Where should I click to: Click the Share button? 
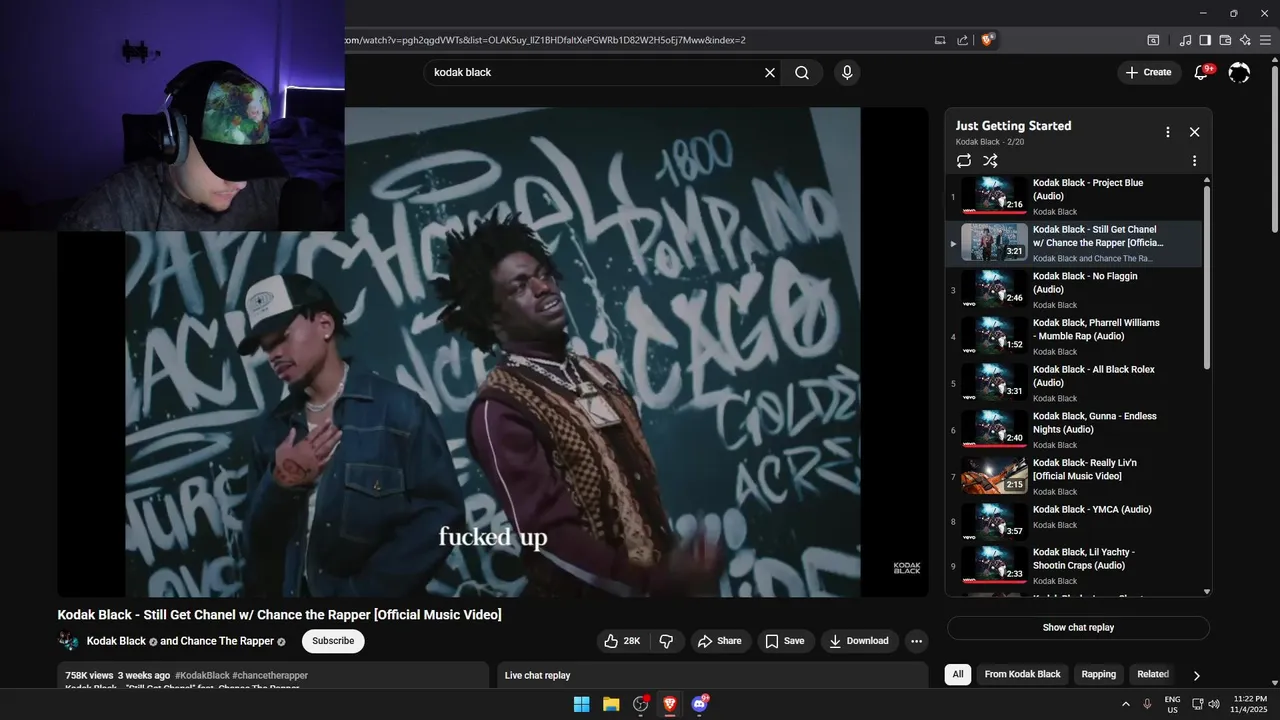coord(720,641)
